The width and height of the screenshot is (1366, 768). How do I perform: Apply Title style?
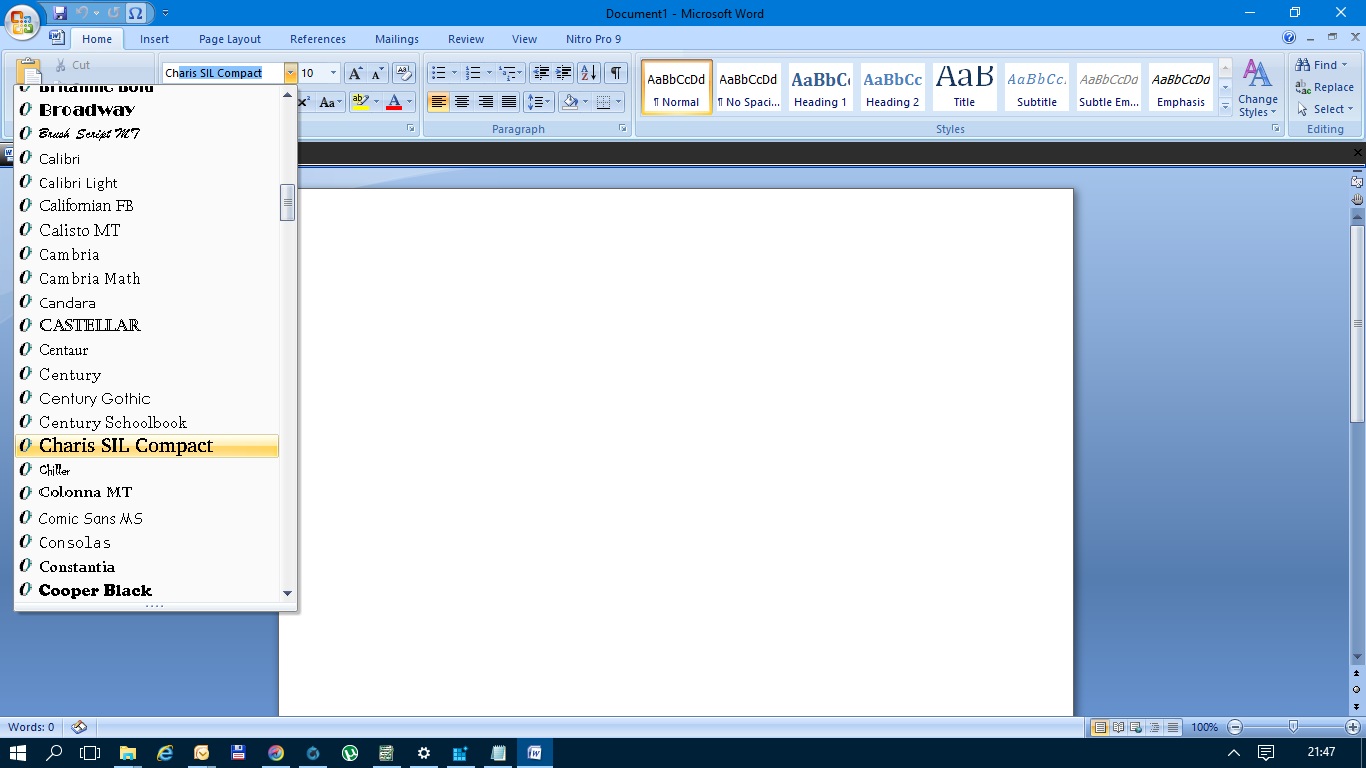pyautogui.click(x=964, y=87)
